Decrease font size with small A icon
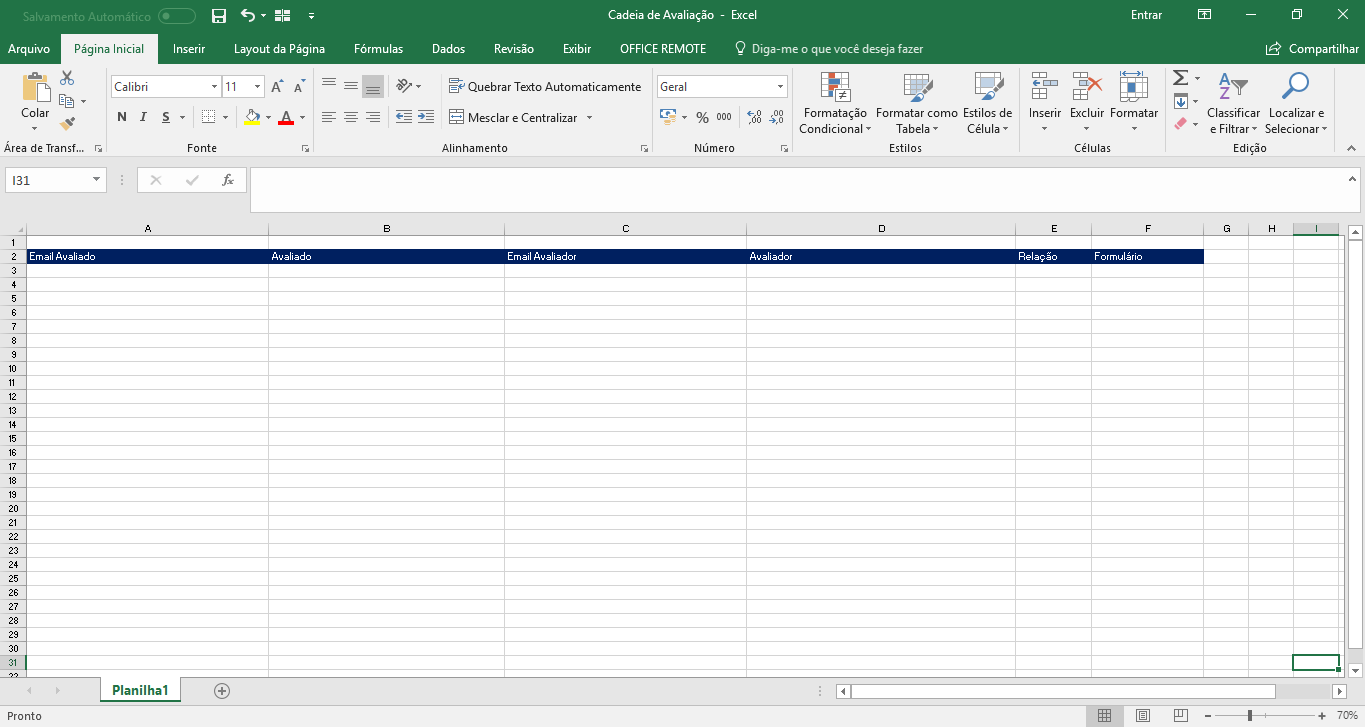This screenshot has height=727, width=1365. click(x=299, y=88)
